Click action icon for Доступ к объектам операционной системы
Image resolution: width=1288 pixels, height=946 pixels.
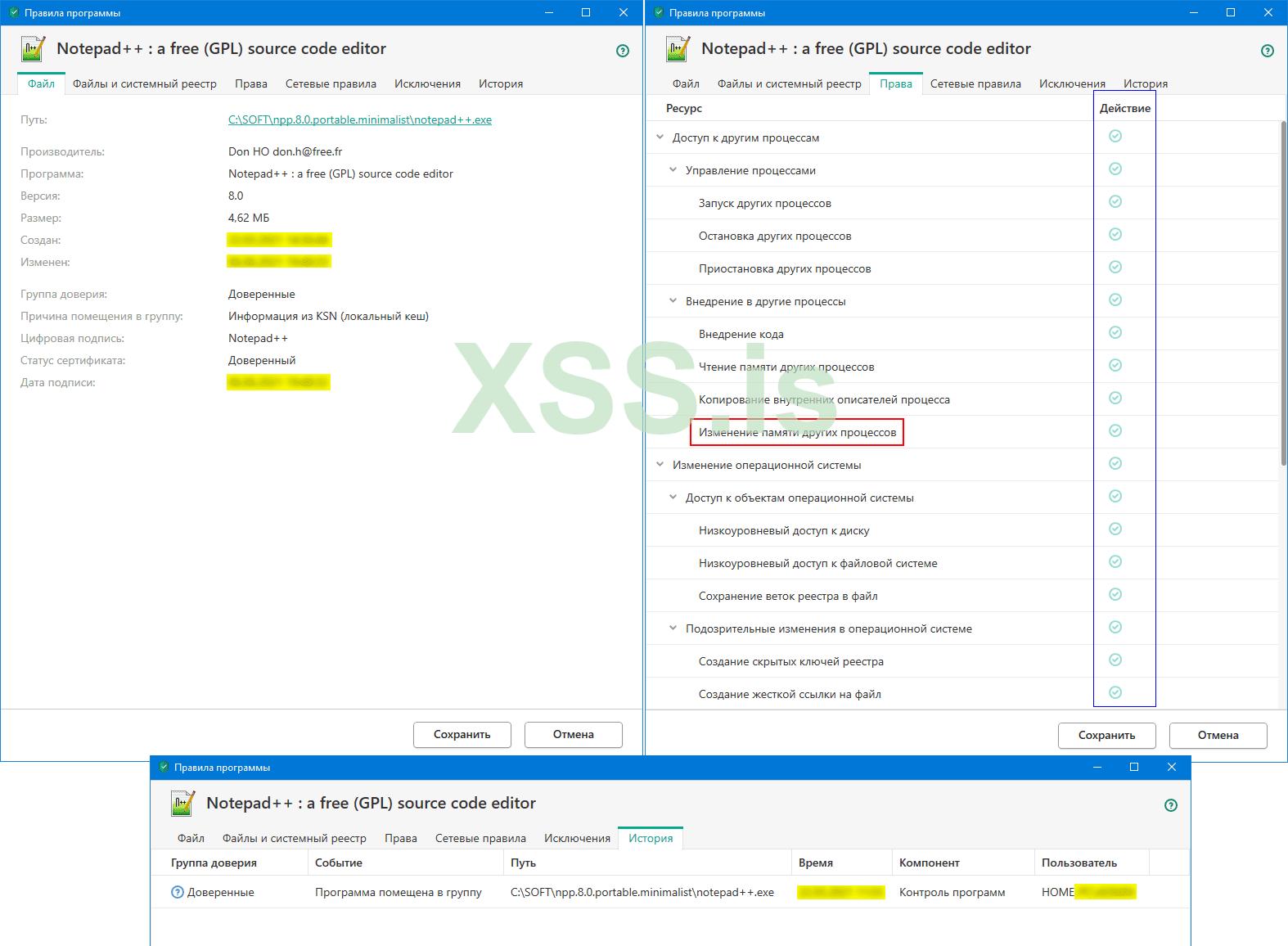click(1115, 496)
